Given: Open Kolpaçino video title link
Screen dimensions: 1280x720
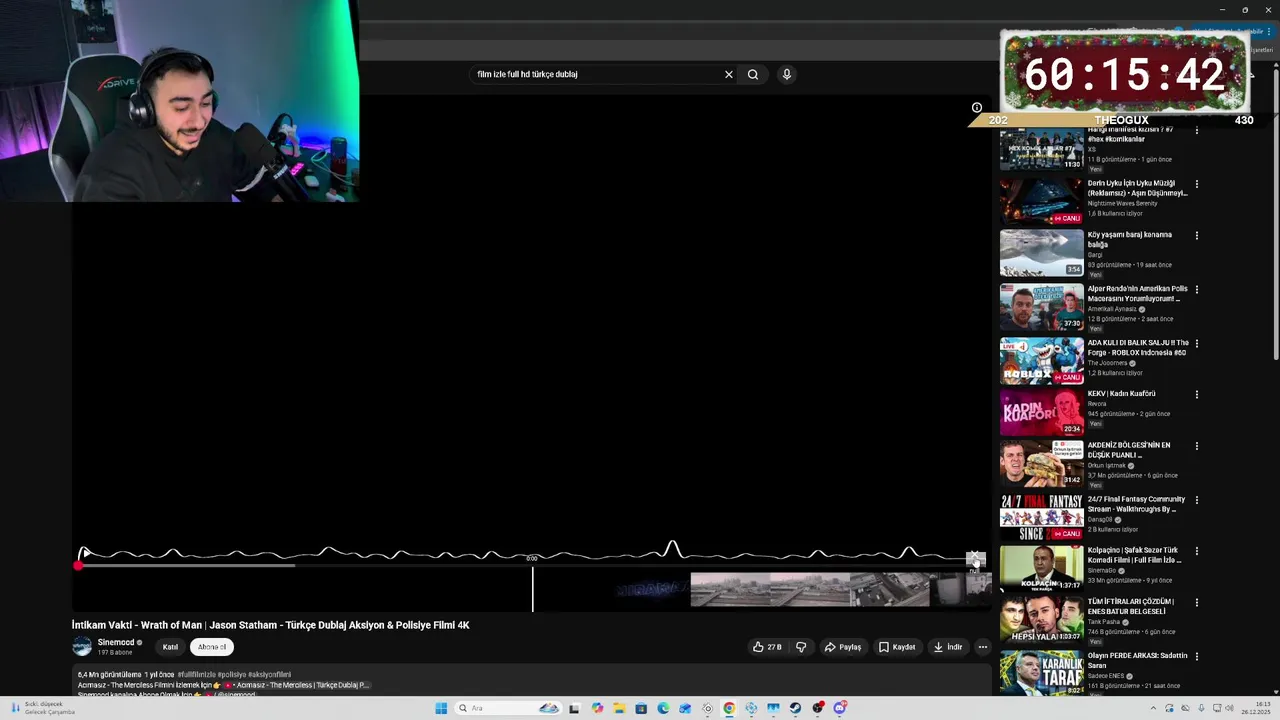Looking at the screenshot, I should click(x=1134, y=554).
